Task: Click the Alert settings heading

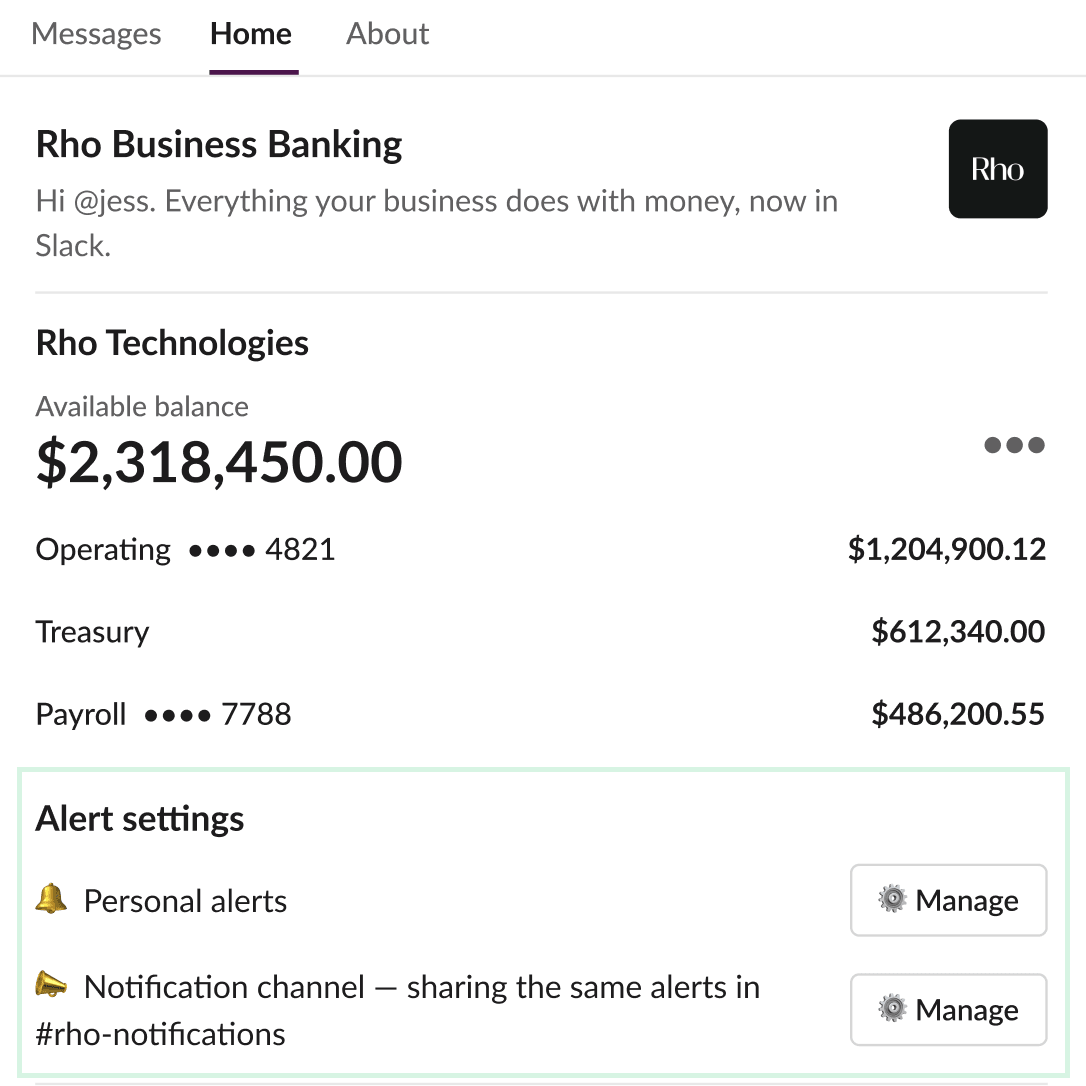Action: 140,819
